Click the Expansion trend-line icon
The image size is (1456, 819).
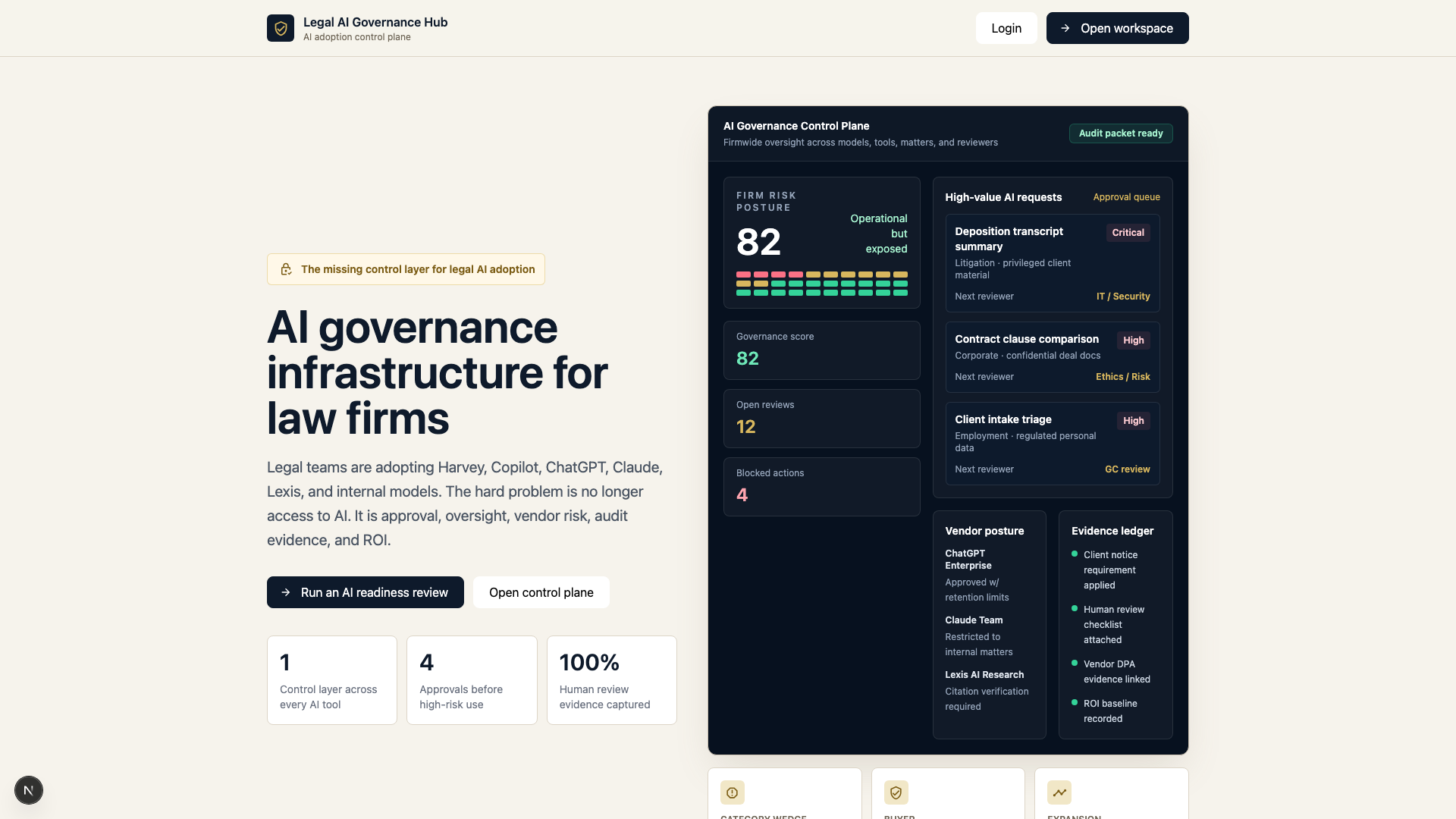[x=1059, y=792]
